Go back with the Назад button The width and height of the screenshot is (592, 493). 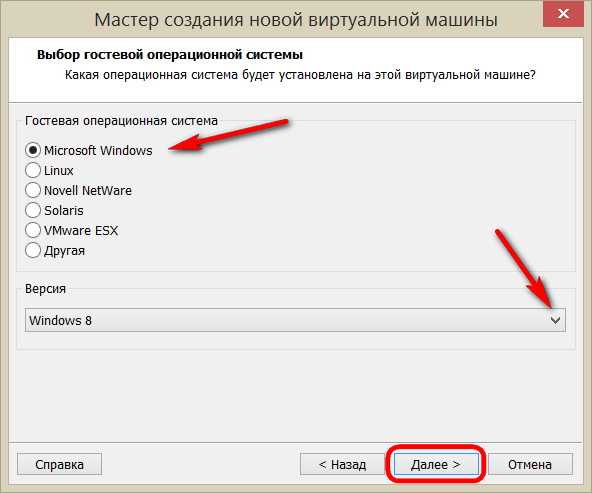(342, 464)
